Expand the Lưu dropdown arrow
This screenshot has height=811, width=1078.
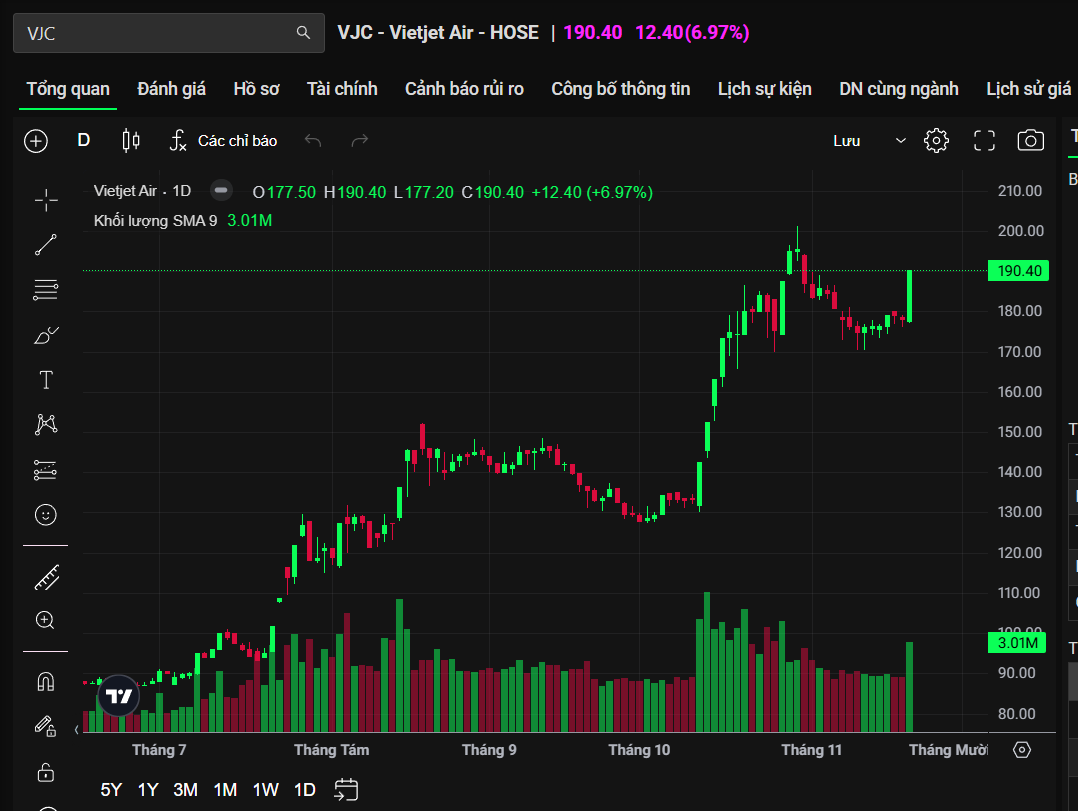900,141
